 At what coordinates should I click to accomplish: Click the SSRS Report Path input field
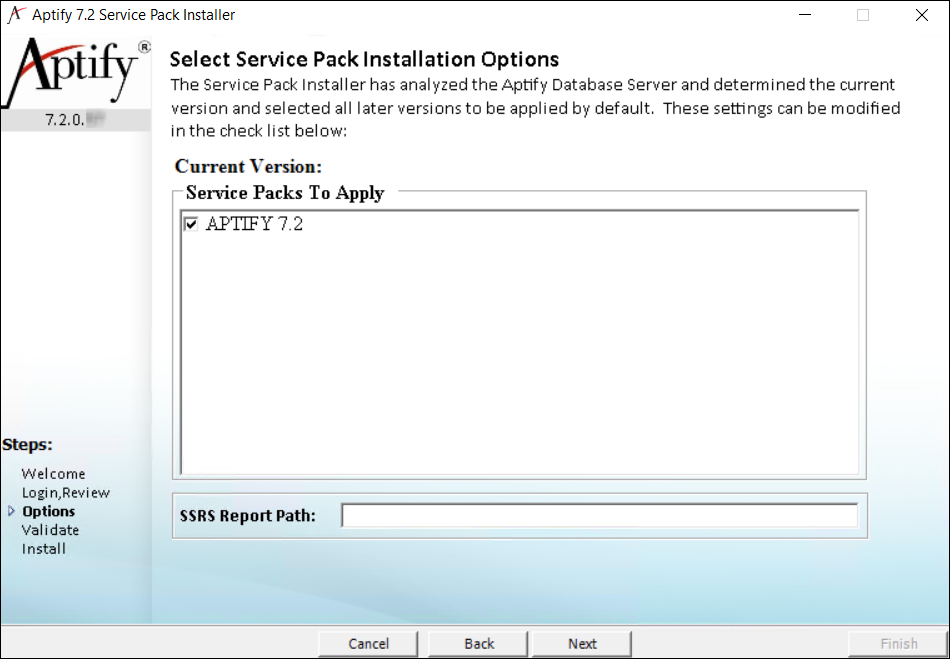click(599, 515)
